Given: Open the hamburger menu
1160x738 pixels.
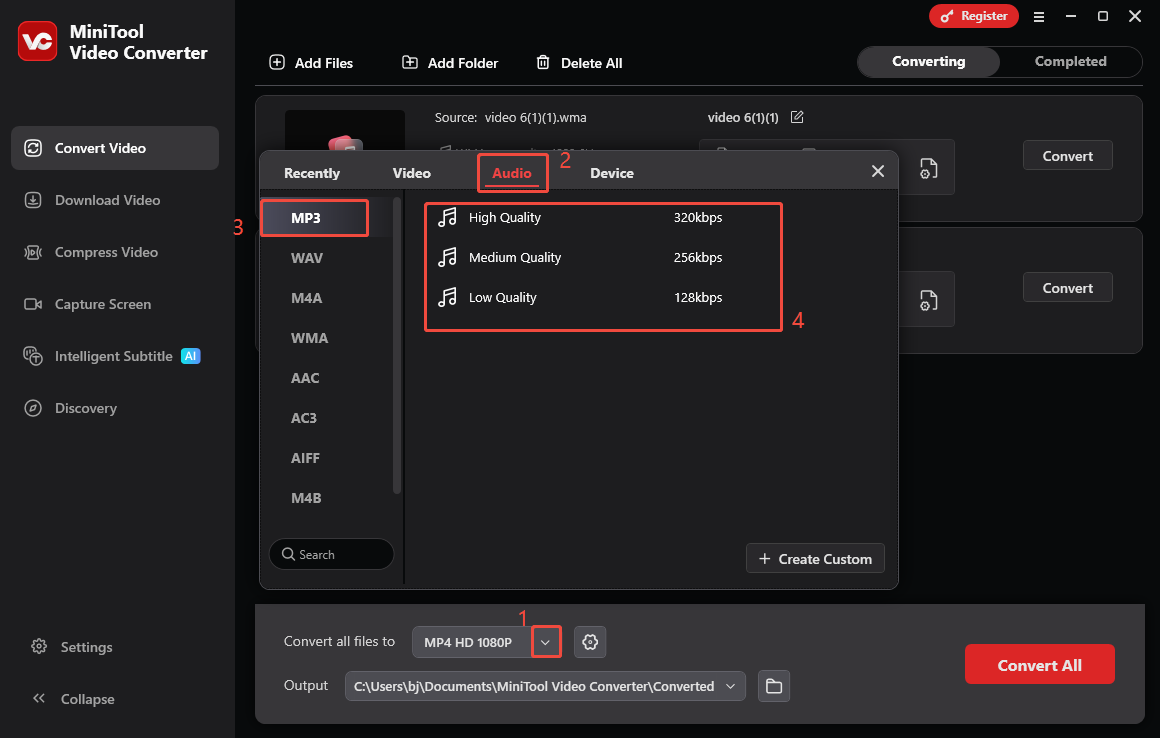Looking at the screenshot, I should pyautogui.click(x=1039, y=16).
